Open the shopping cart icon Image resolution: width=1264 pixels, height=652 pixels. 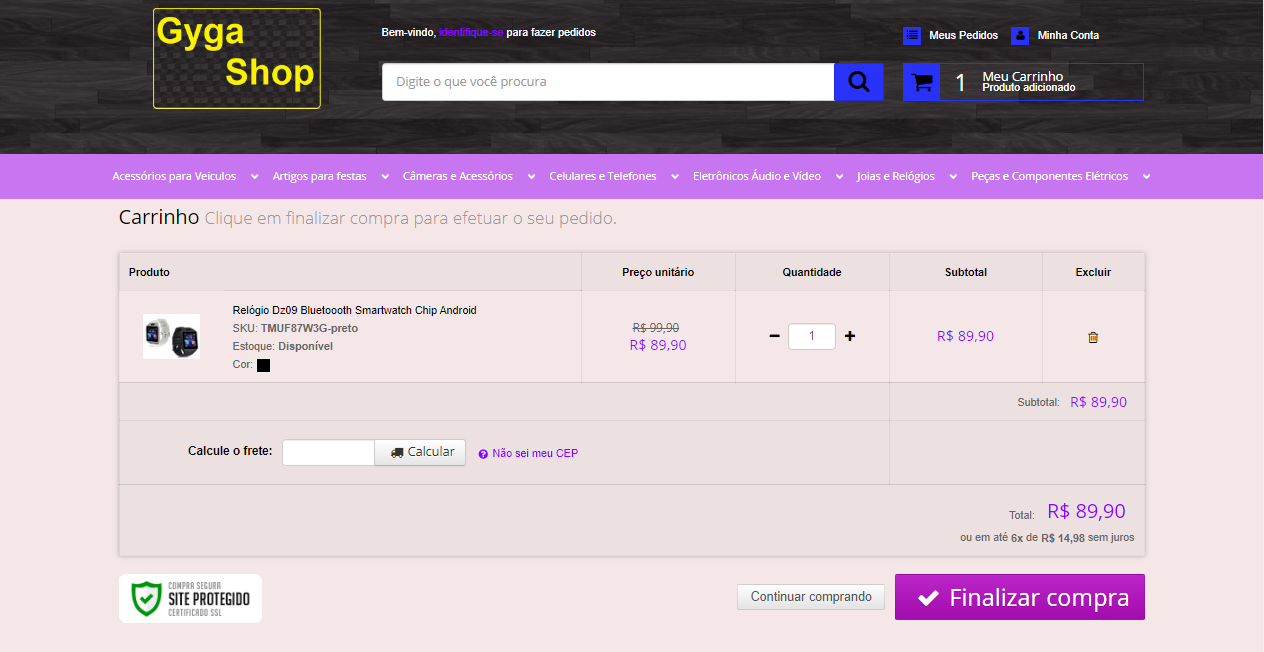[921, 82]
